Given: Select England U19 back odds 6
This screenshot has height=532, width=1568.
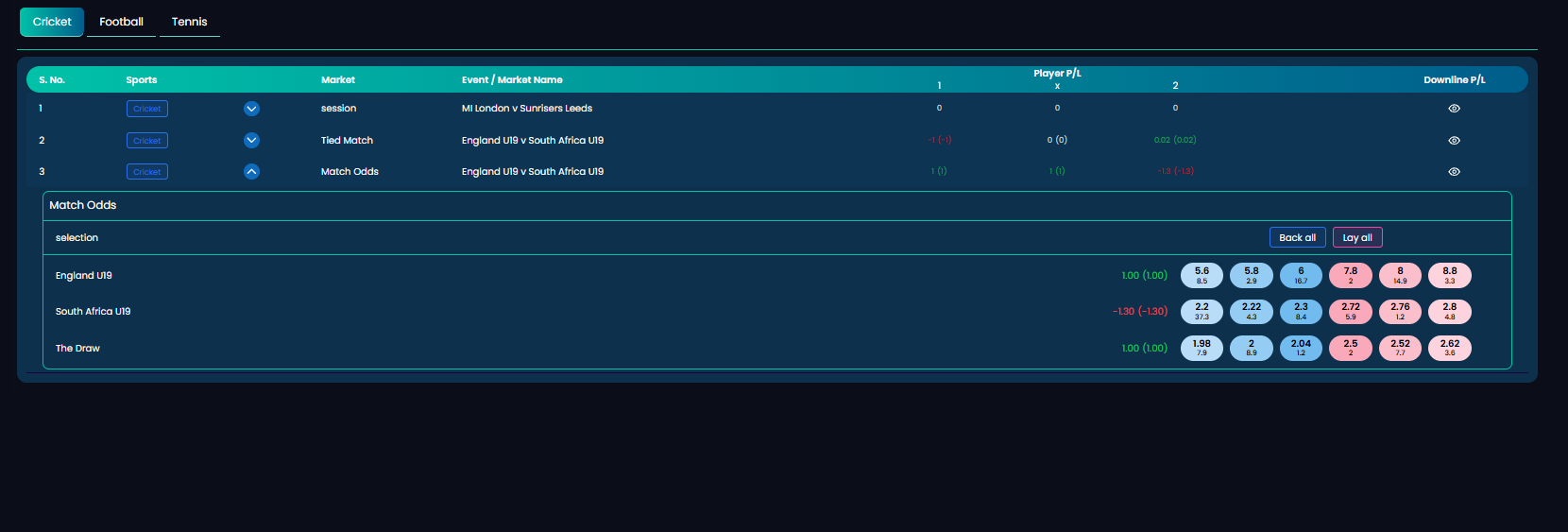Looking at the screenshot, I should point(1301,275).
